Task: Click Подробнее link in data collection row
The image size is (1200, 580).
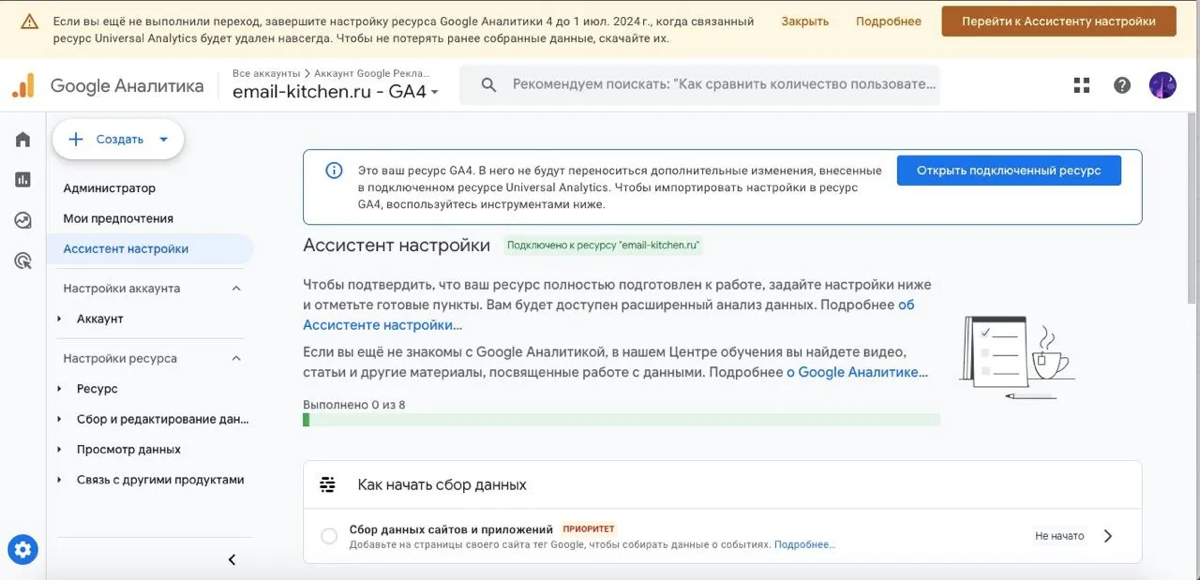Action: click(804, 545)
